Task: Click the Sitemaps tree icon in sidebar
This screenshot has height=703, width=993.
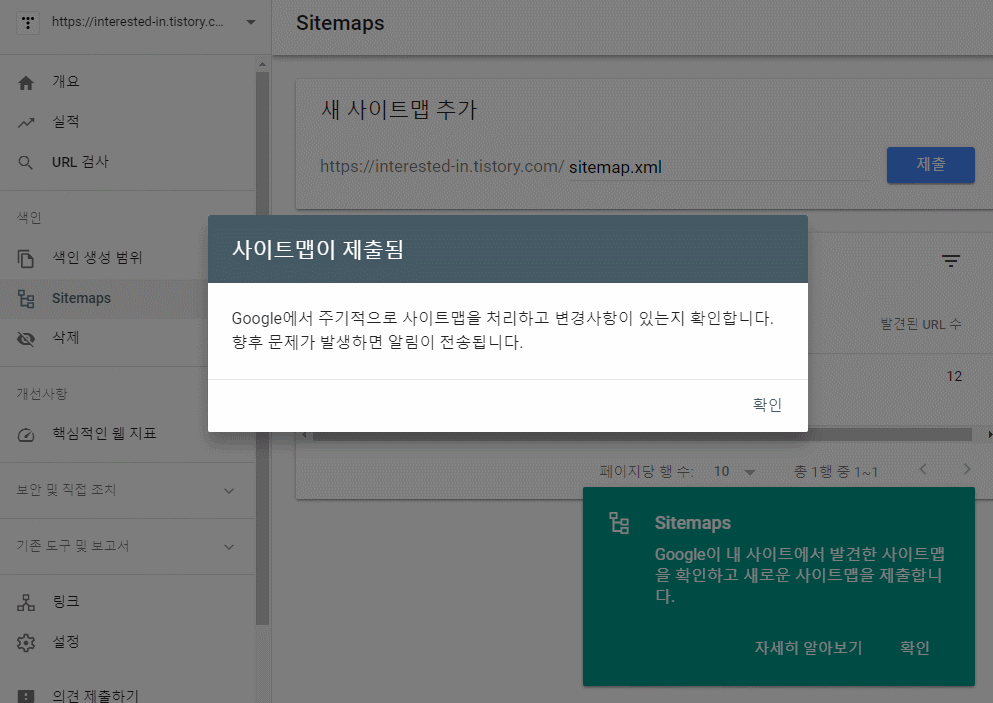Action: click(26, 298)
